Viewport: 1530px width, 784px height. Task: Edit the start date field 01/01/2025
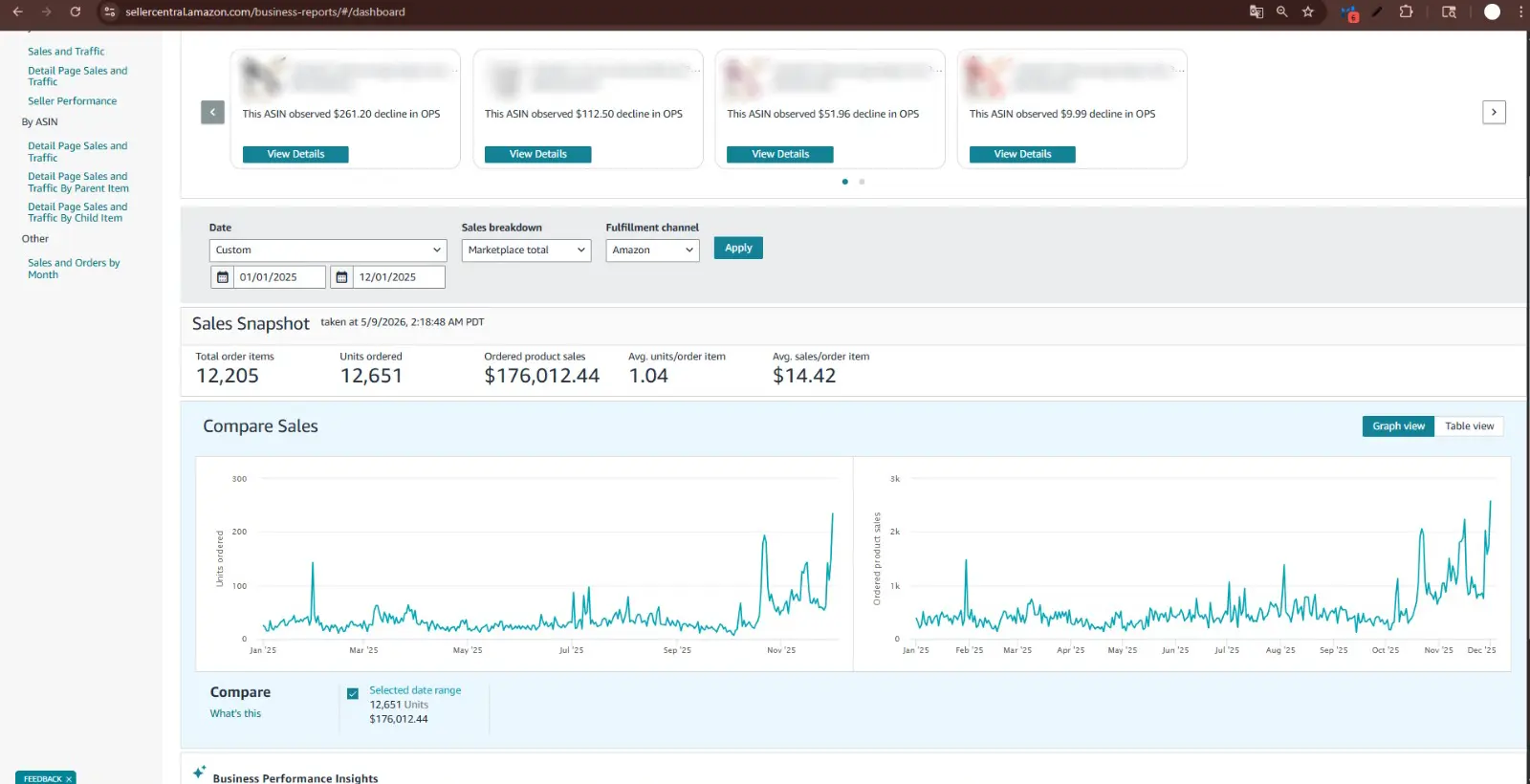279,277
